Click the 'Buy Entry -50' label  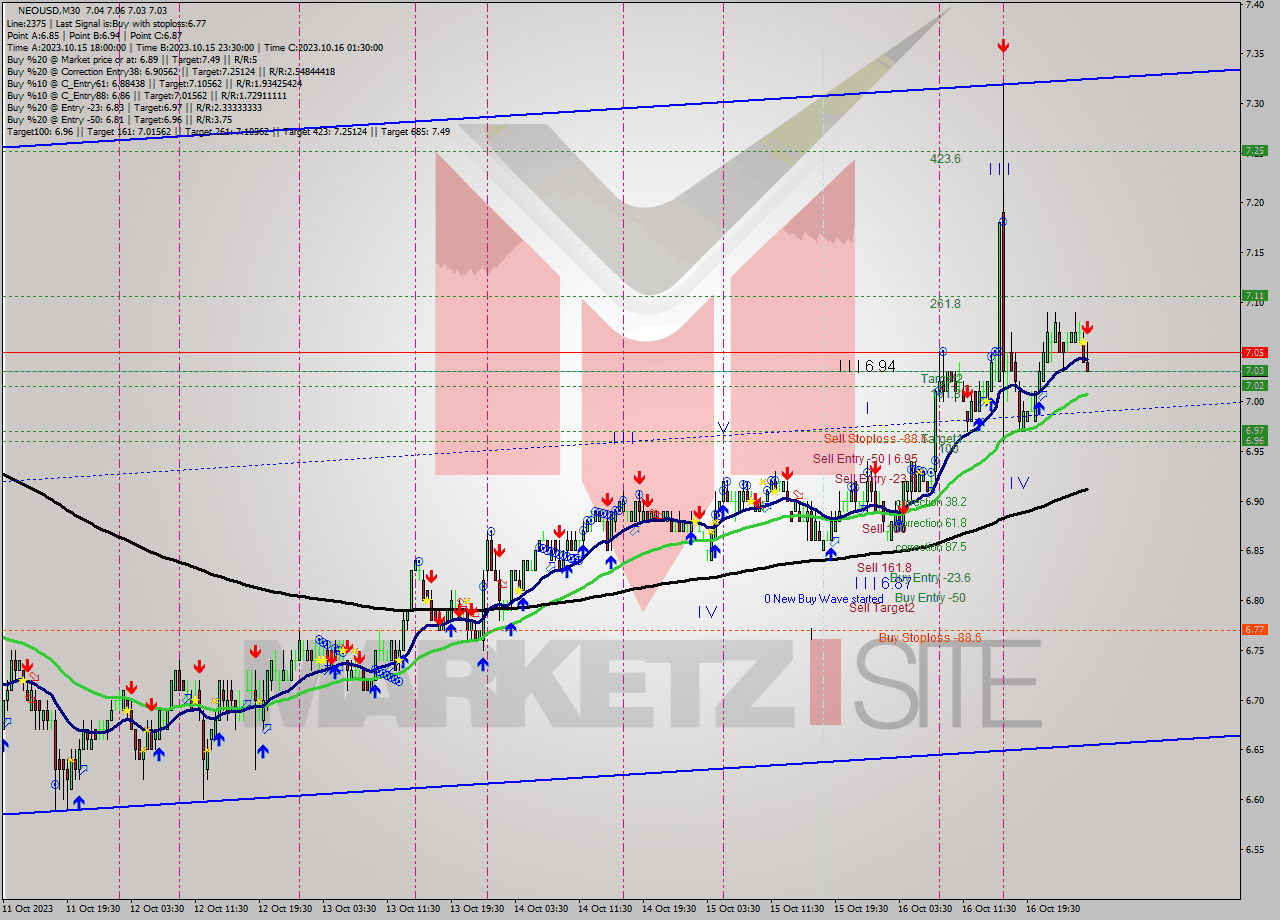coord(930,598)
